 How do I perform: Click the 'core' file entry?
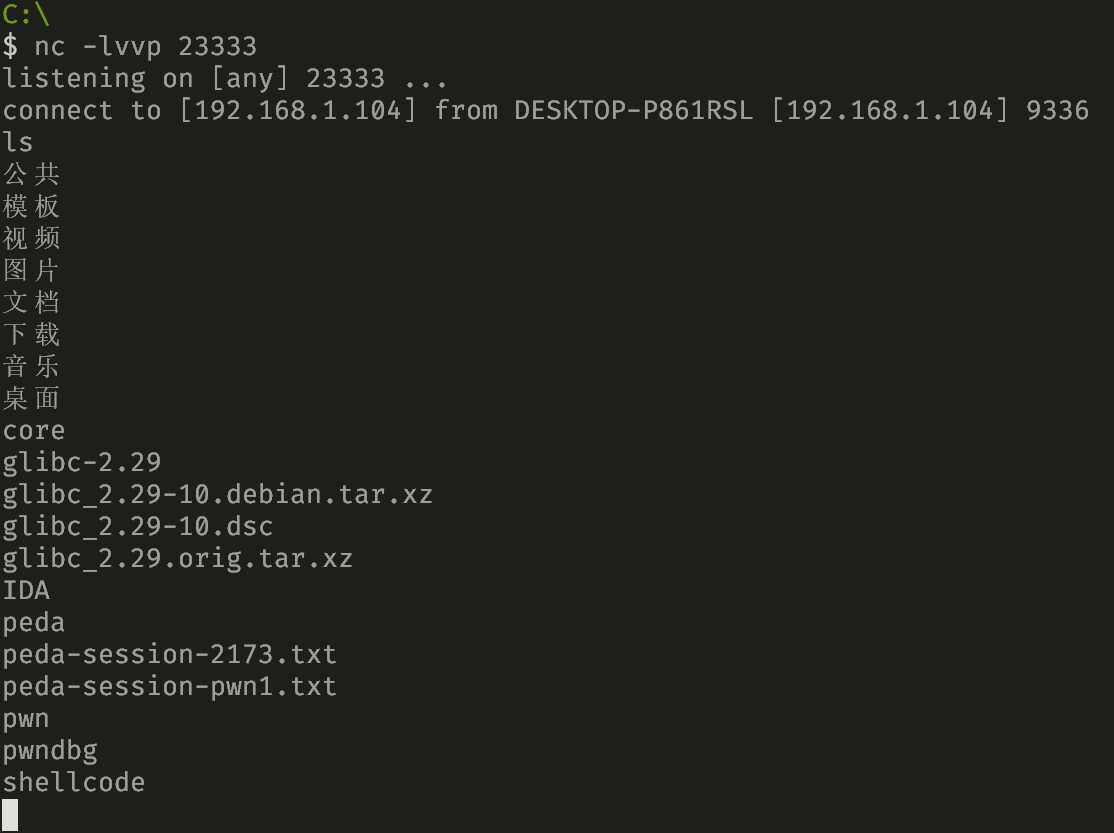tap(34, 431)
